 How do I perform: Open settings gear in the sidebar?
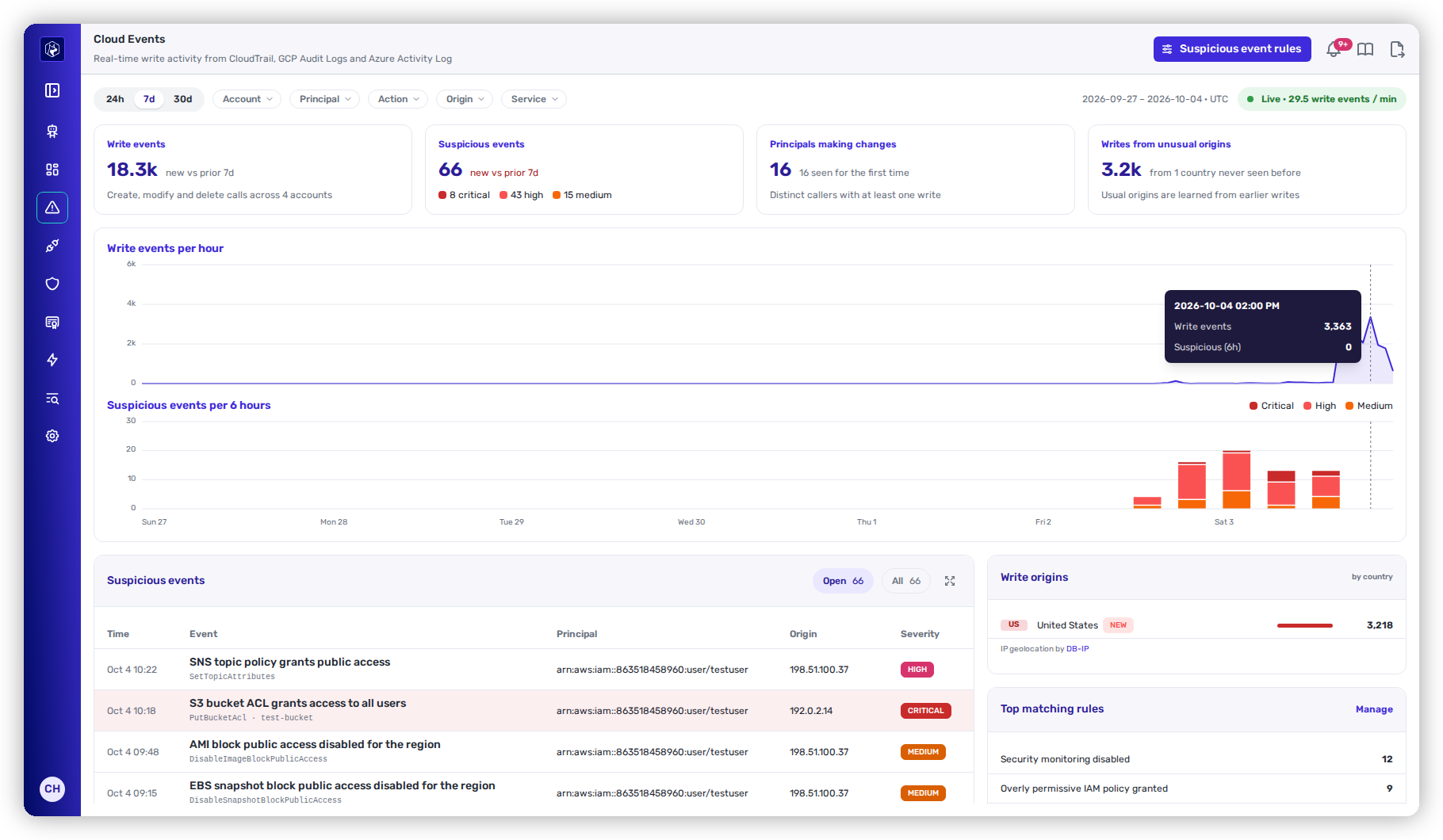click(52, 436)
